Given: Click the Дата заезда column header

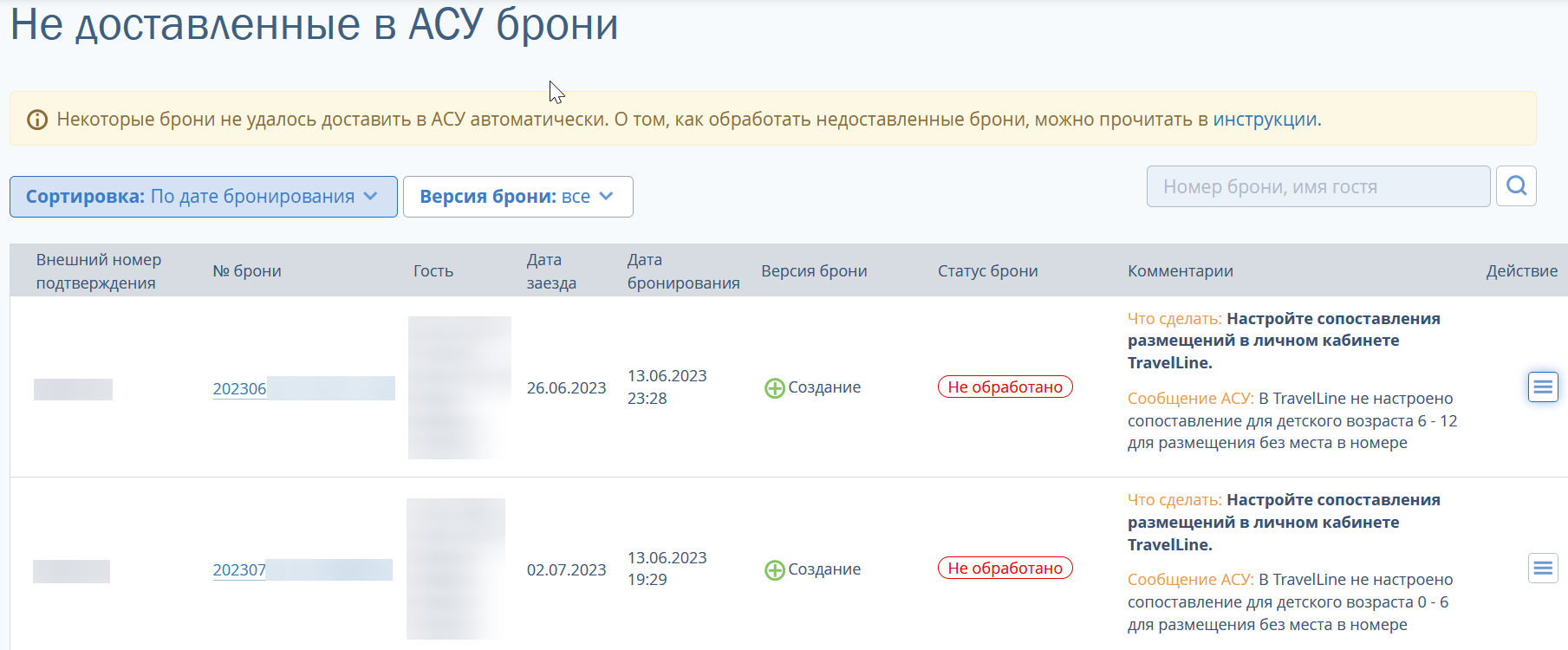Looking at the screenshot, I should click(551, 271).
